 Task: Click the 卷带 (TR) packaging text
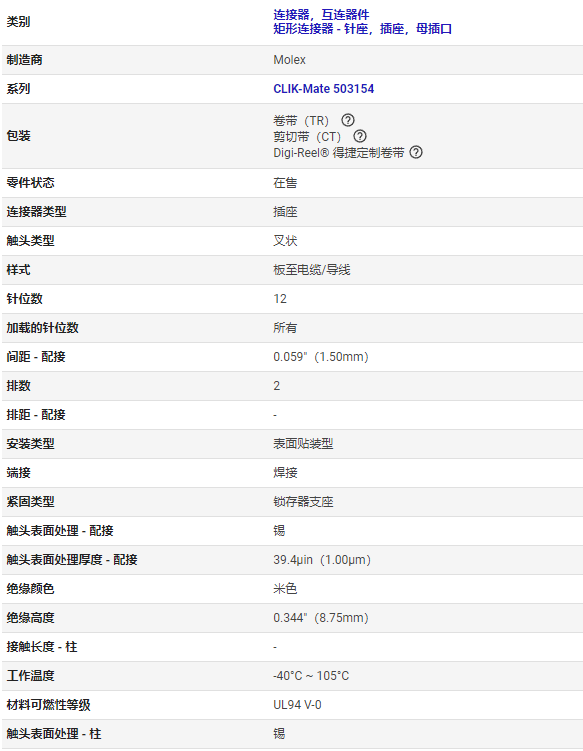click(301, 120)
